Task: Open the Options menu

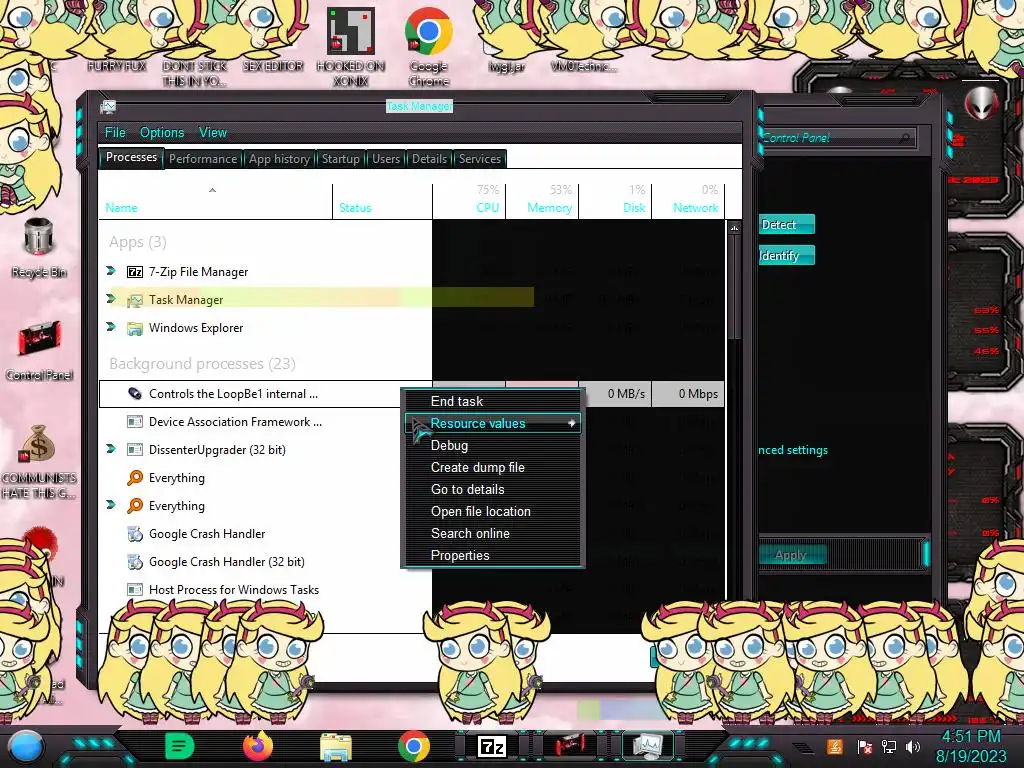Action: pyautogui.click(x=162, y=133)
